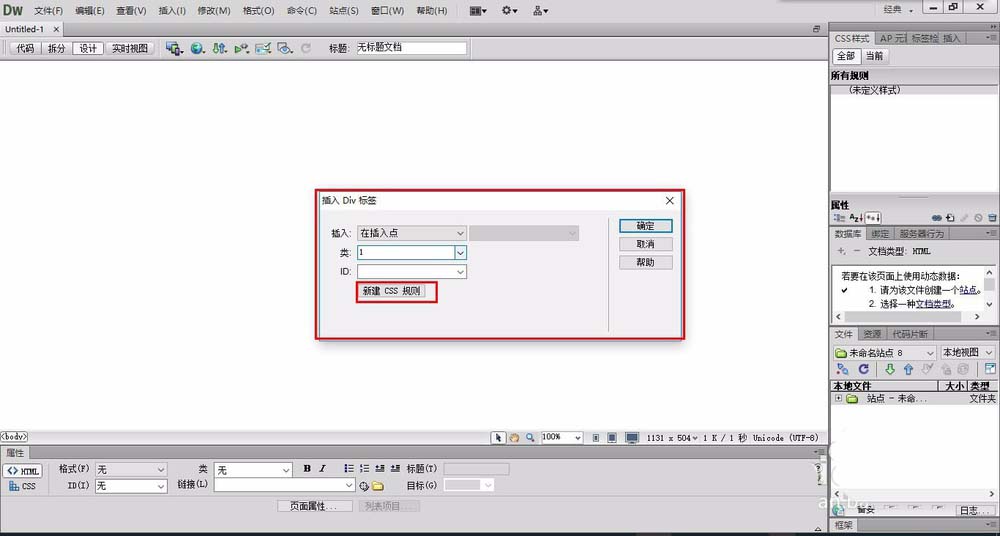Click 确定 in the Div dialog
Viewport: 1000px width, 536px height.
645,226
